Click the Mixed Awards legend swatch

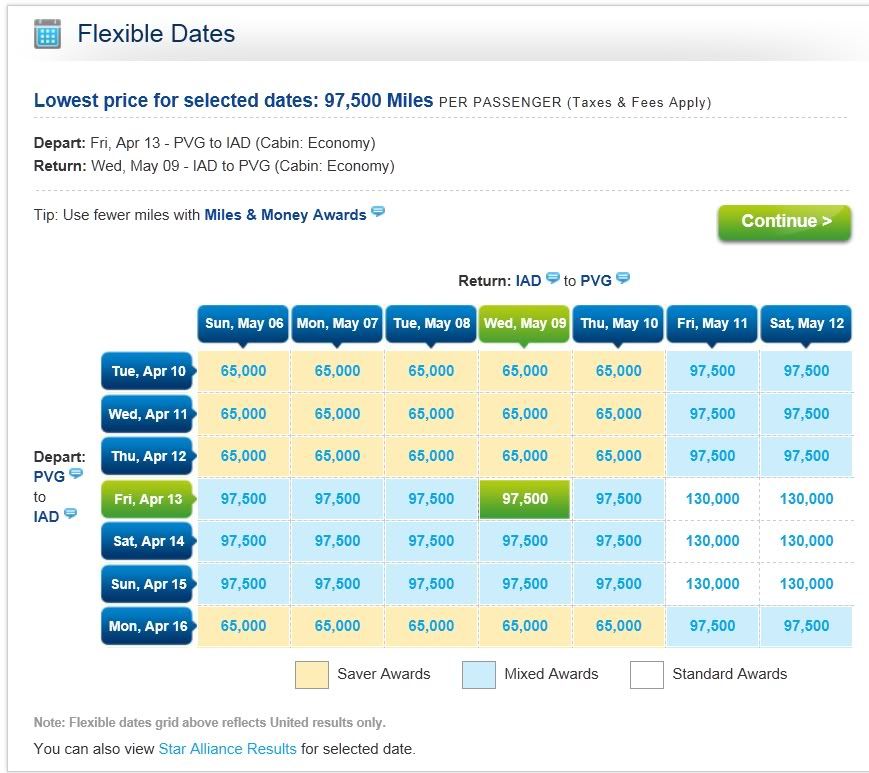(x=479, y=675)
